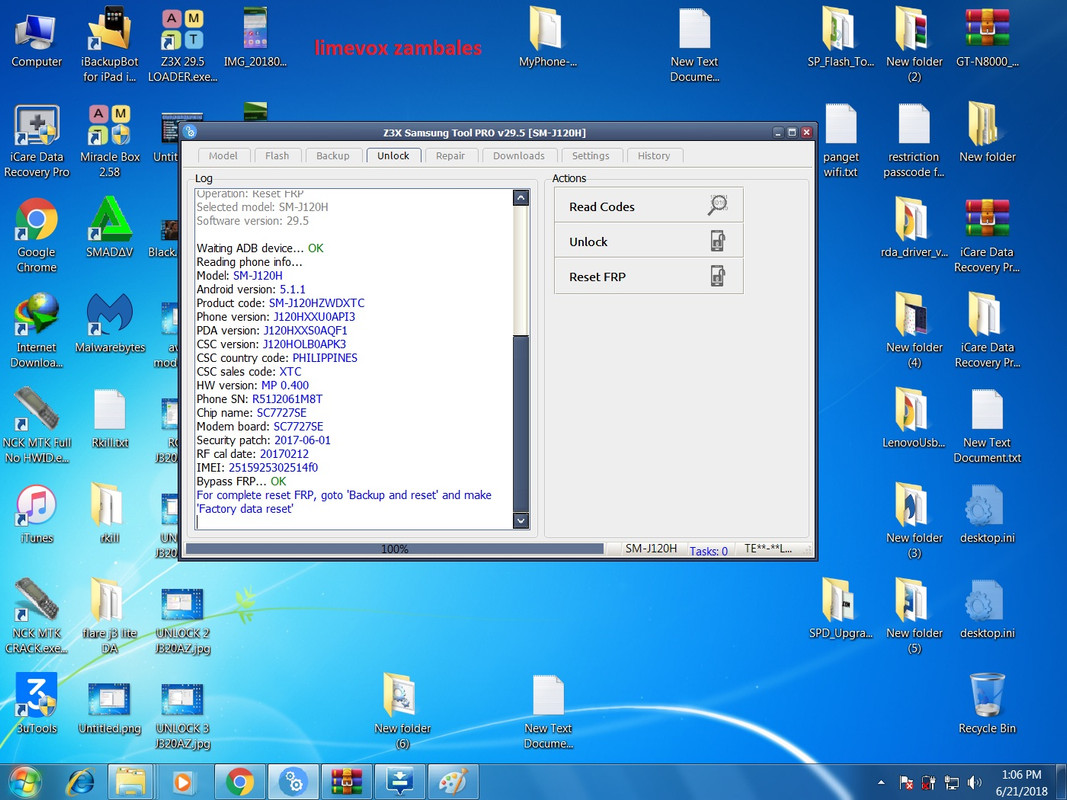Select SP_Flash_Tool folder icon
Screen dimensions: 1067x800
[x=840, y=38]
